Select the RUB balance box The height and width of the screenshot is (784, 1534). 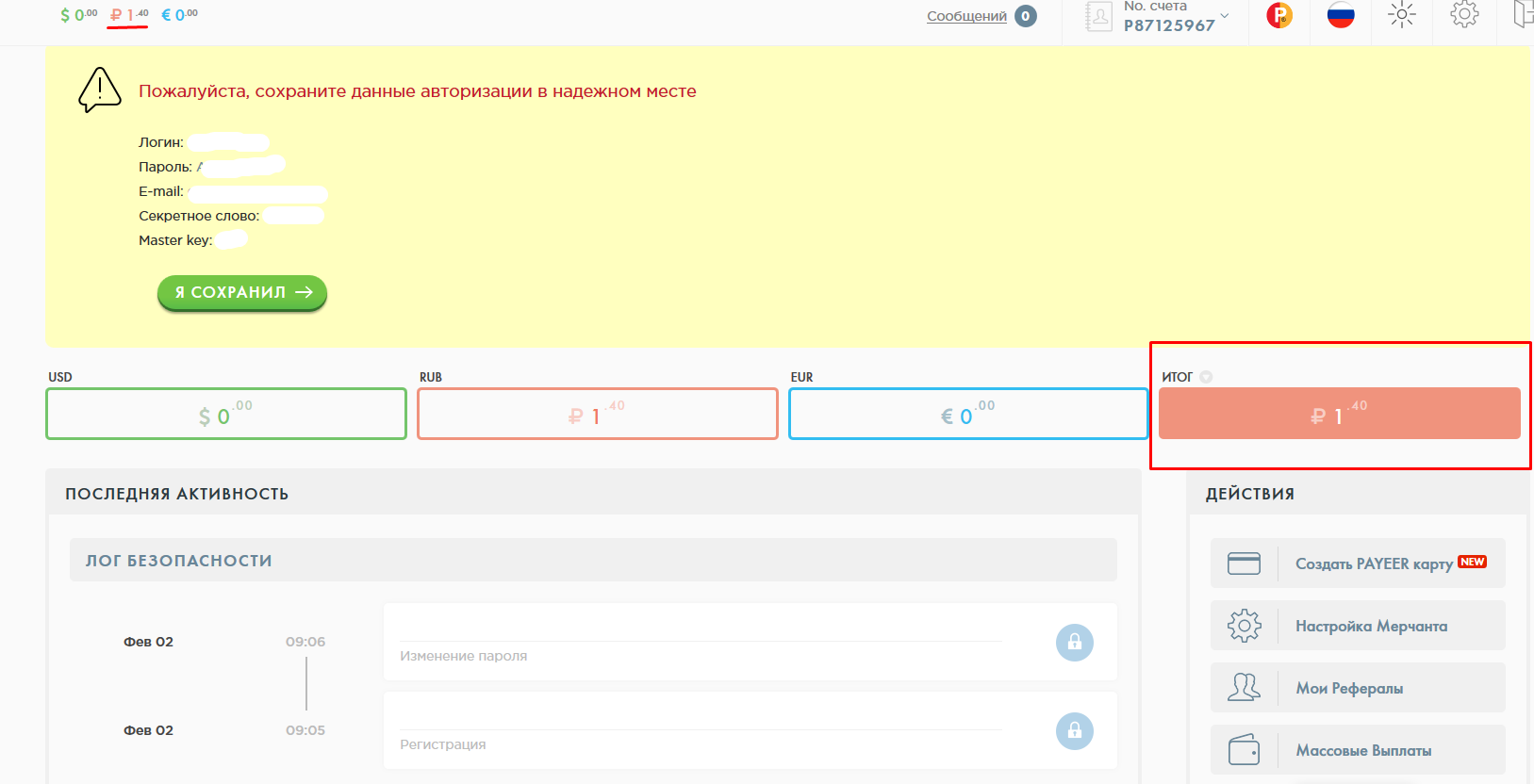598,414
